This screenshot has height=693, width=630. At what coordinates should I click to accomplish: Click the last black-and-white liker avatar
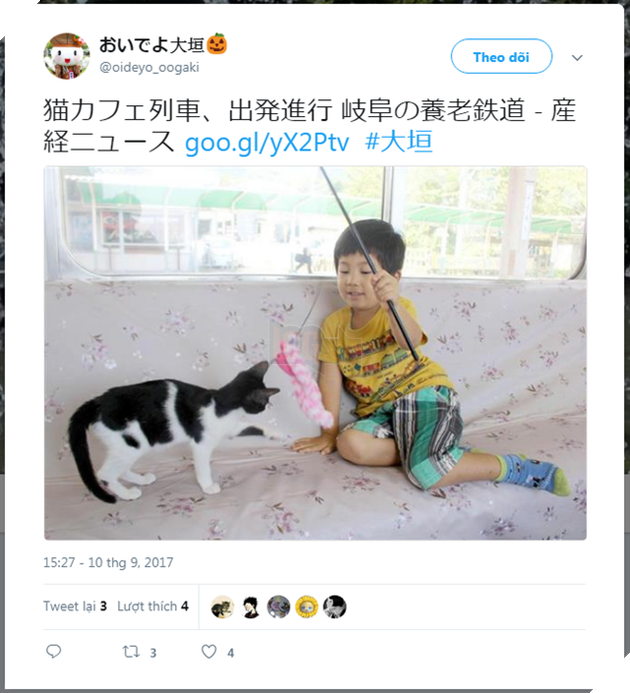click(x=335, y=607)
